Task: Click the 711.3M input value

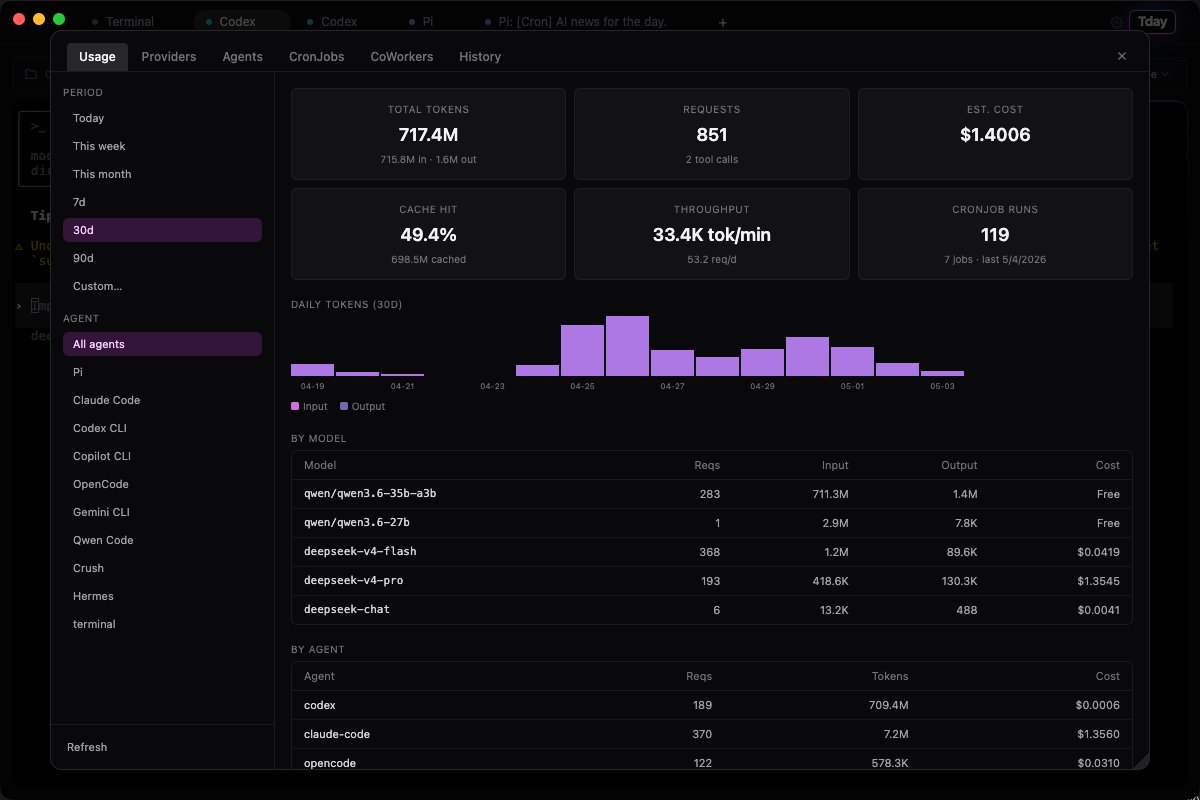Action: click(831, 494)
